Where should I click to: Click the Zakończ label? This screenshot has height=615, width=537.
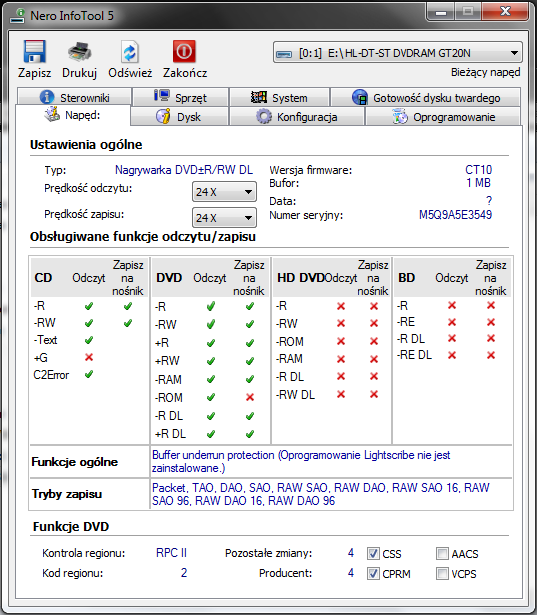point(185,73)
